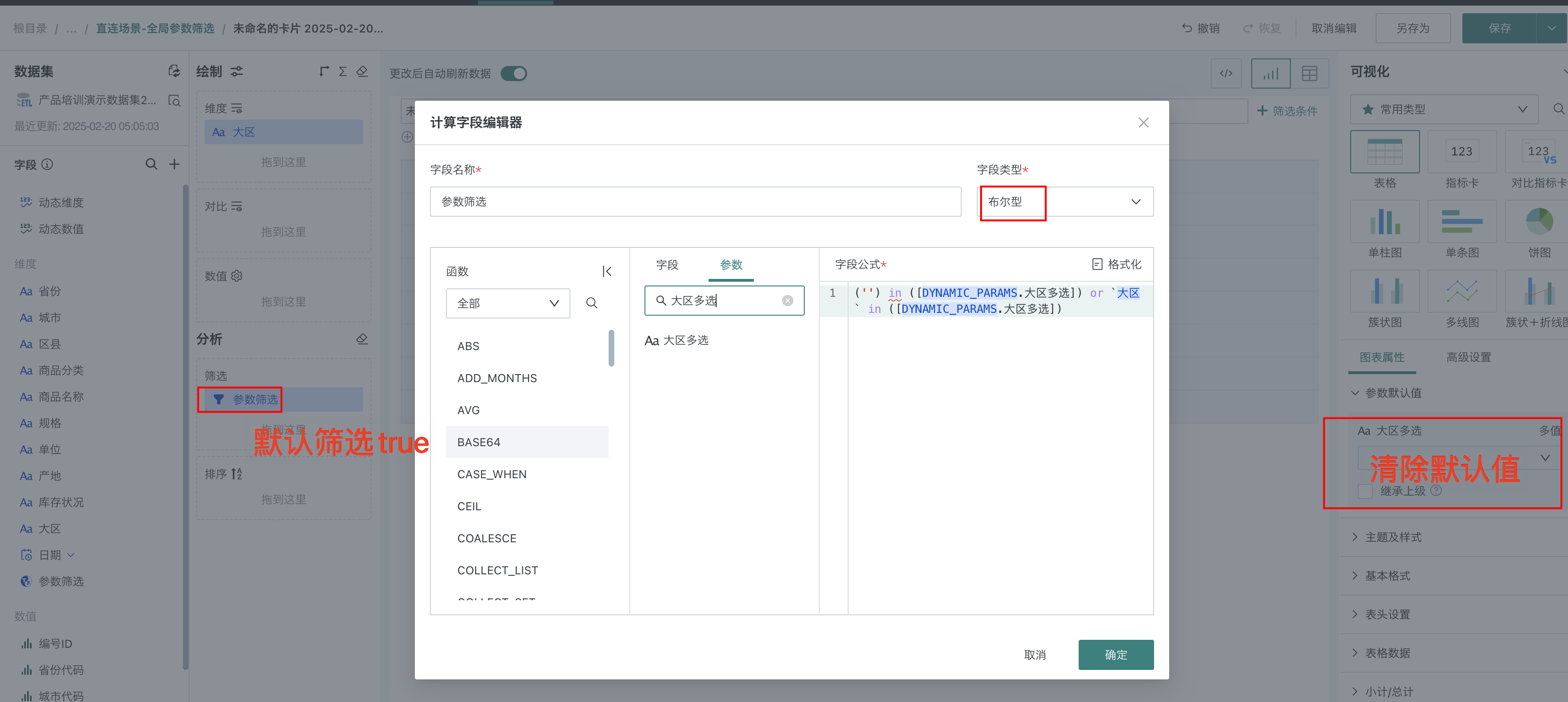Click the function search magnifier icon
Image resolution: width=1568 pixels, height=702 pixels.
592,303
